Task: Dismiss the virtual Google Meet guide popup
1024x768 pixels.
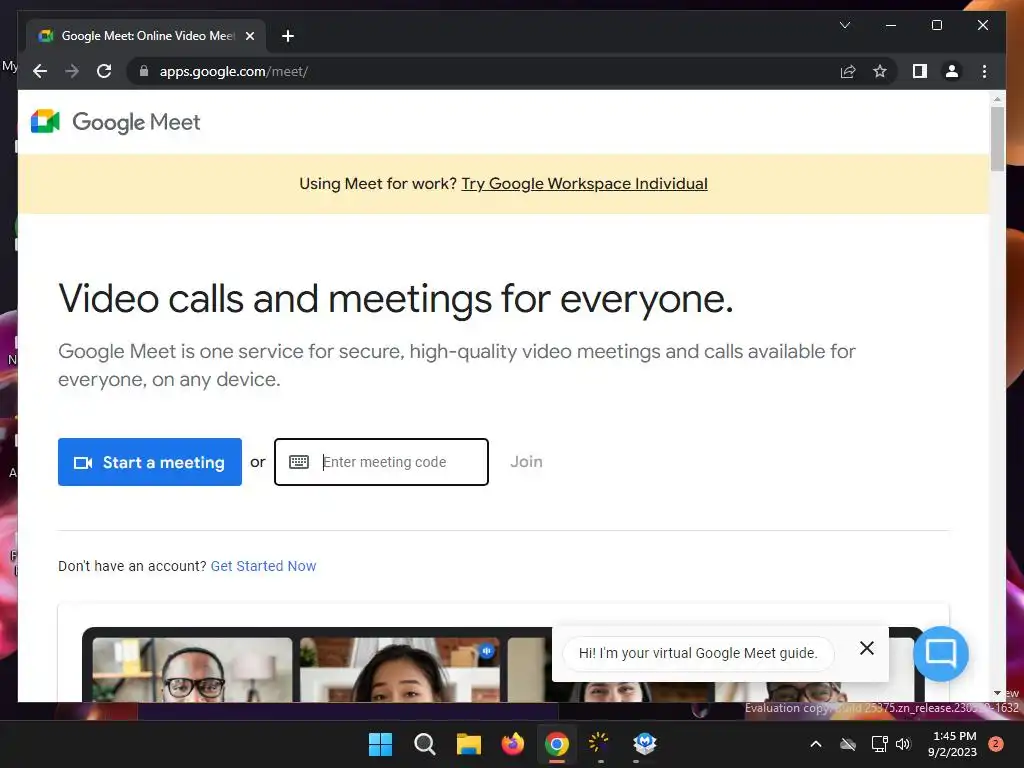Action: click(867, 648)
